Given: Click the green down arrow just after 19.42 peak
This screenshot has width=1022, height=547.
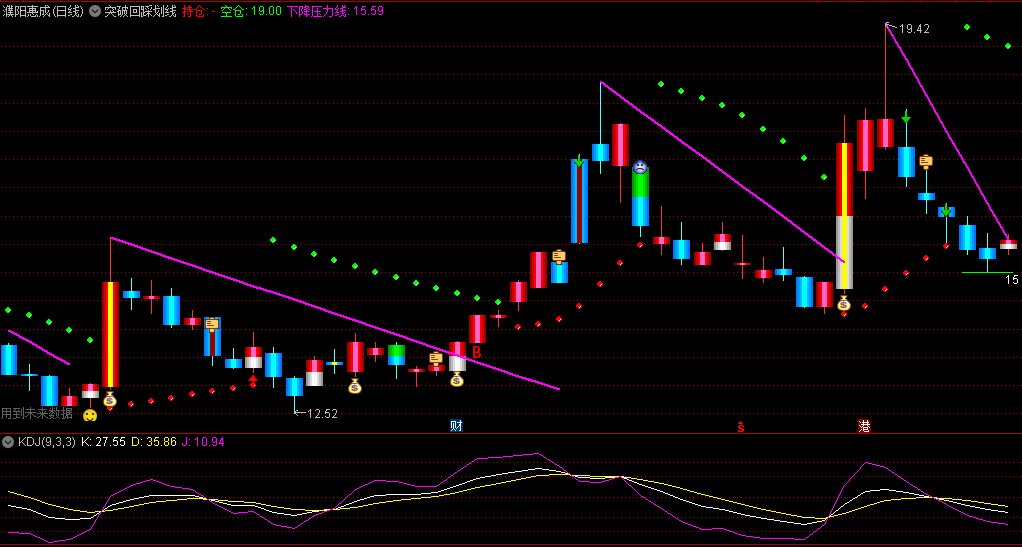Looking at the screenshot, I should [906, 116].
